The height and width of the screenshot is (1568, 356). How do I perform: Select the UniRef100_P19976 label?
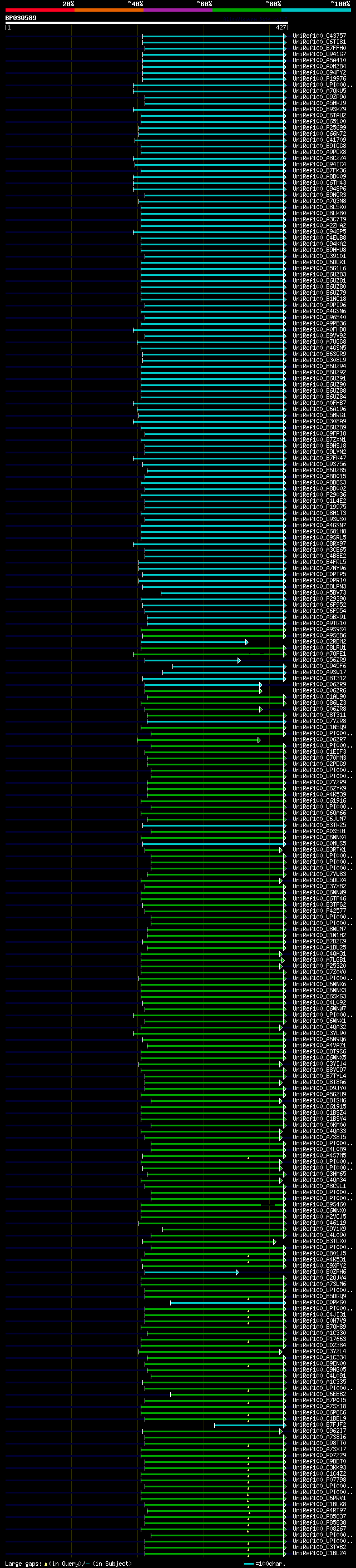pyautogui.click(x=319, y=78)
